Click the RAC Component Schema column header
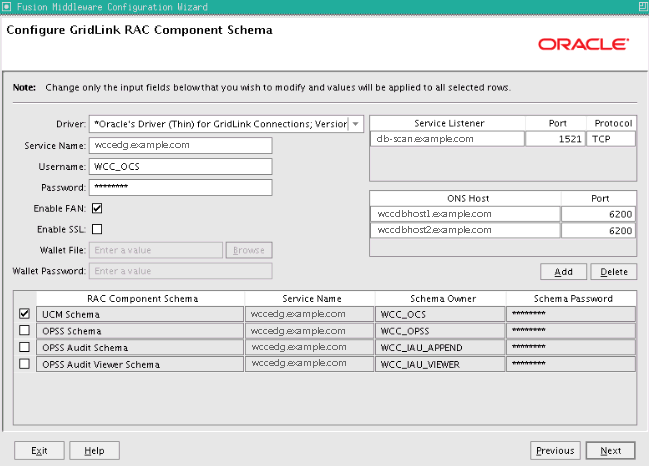The width and height of the screenshot is (649, 466). pyautogui.click(x=140, y=298)
